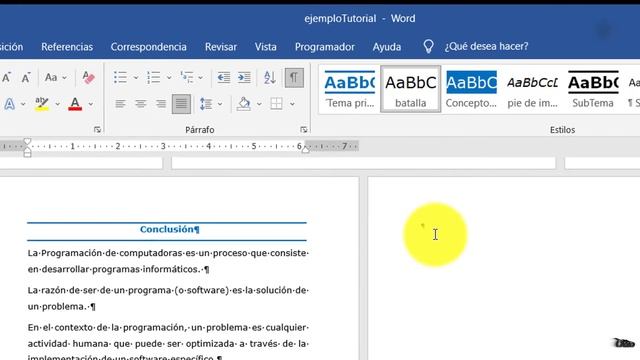Center the paragraph text
Viewport: 640px width, 360px height.
(x=140, y=104)
